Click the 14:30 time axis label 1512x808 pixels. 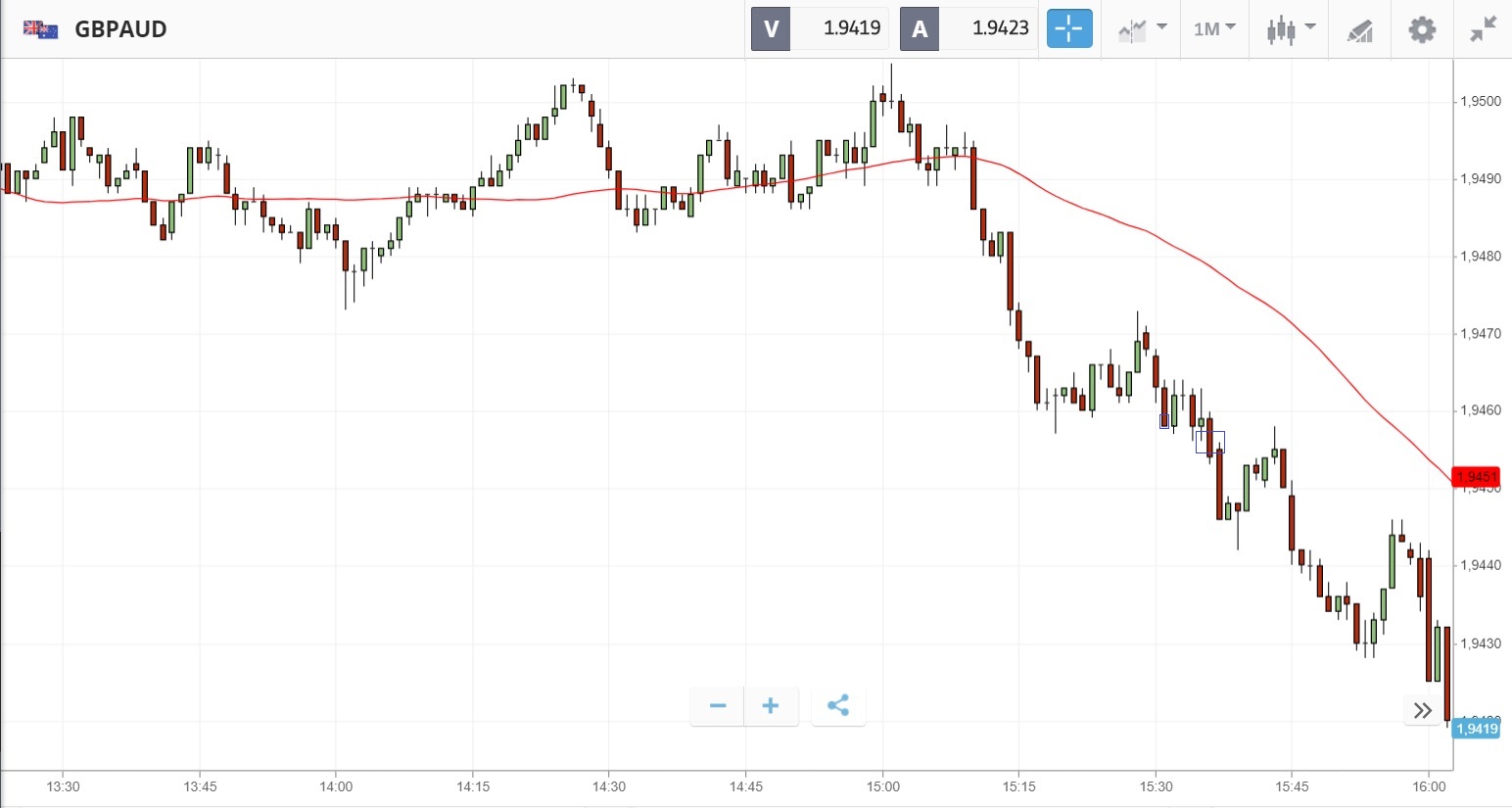tap(609, 786)
